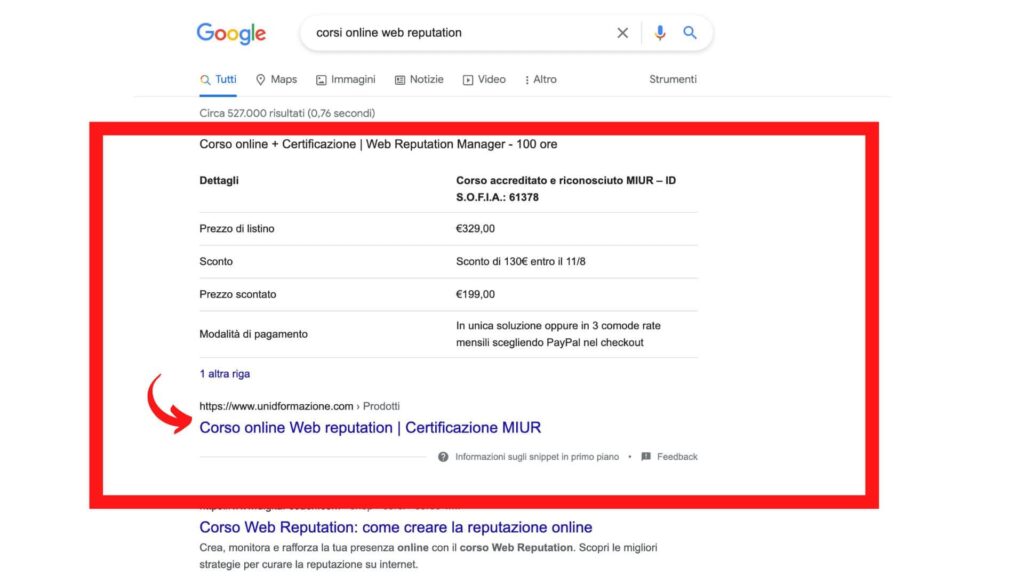Select the '€329,00' list price cell
1024x576 pixels.
(x=475, y=229)
